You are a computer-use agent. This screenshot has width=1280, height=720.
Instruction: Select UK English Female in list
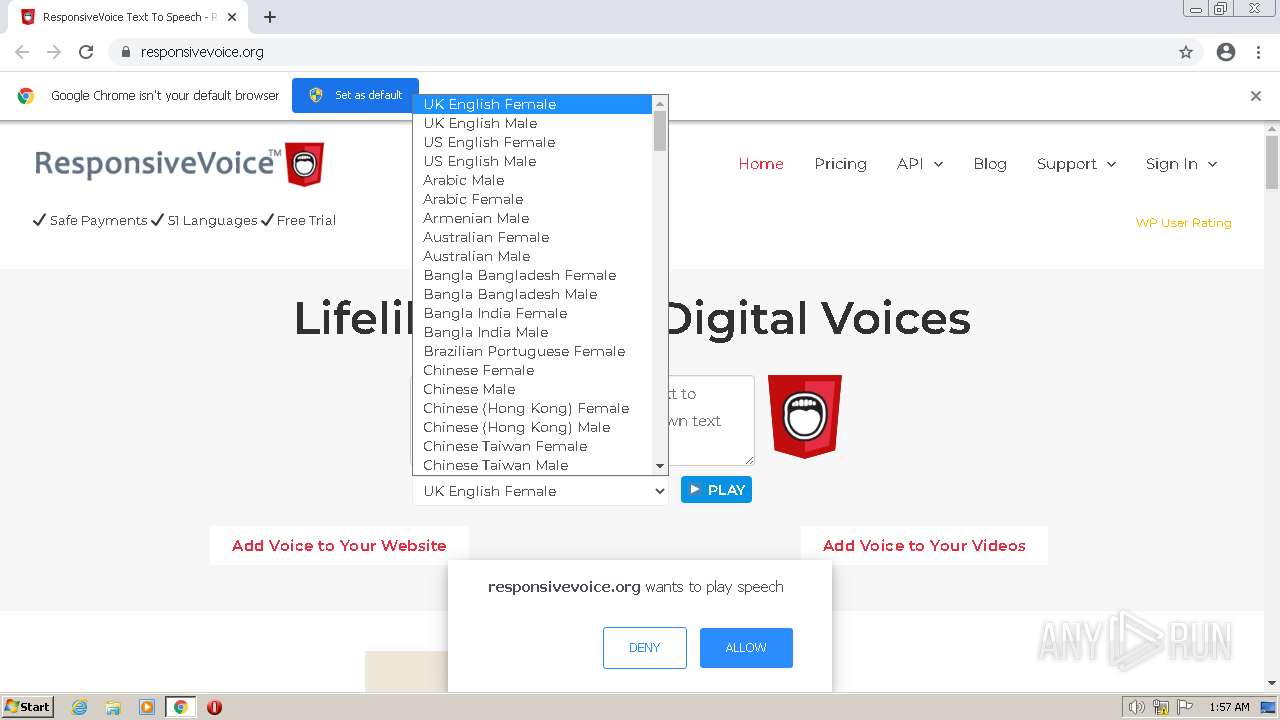click(x=532, y=104)
